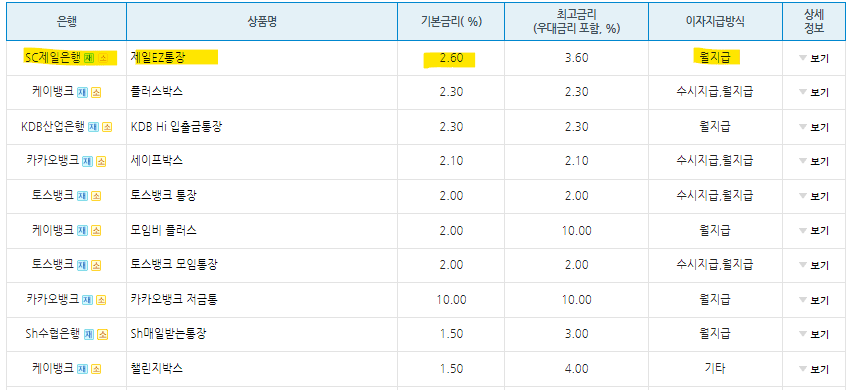Click the 소 badge in the 플러스박스 row
Image resolution: width=855 pixels, height=390 pixels.
(96, 92)
